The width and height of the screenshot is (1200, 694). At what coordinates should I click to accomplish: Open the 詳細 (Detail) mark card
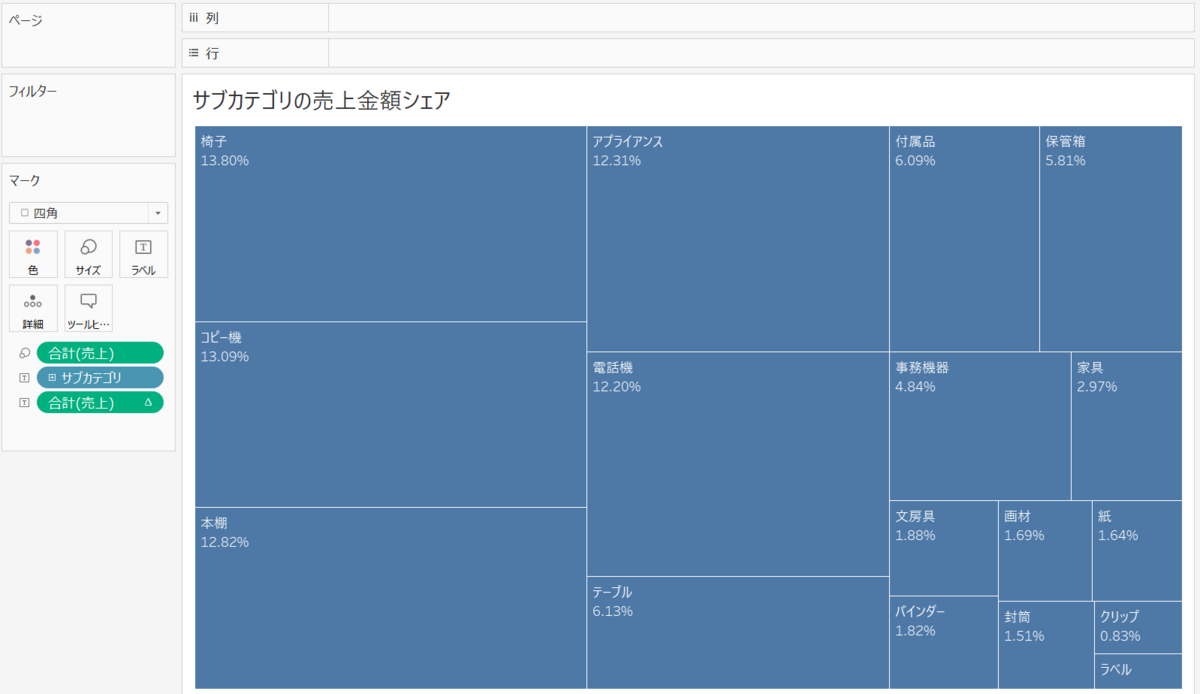(33, 308)
